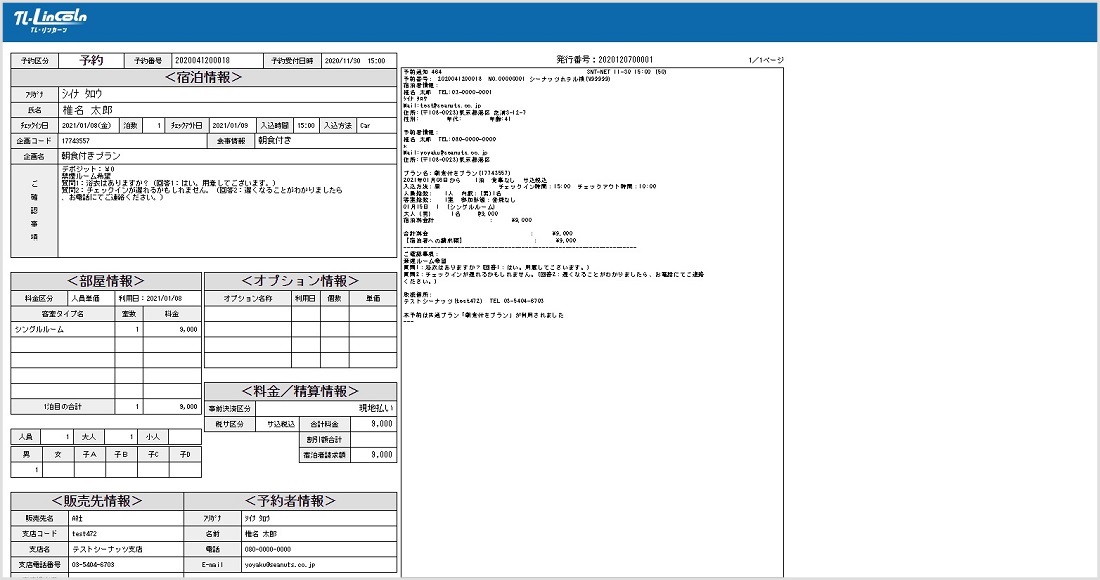Select the オプション情報 section header
This screenshot has height=580, width=1100.
pos(300,281)
